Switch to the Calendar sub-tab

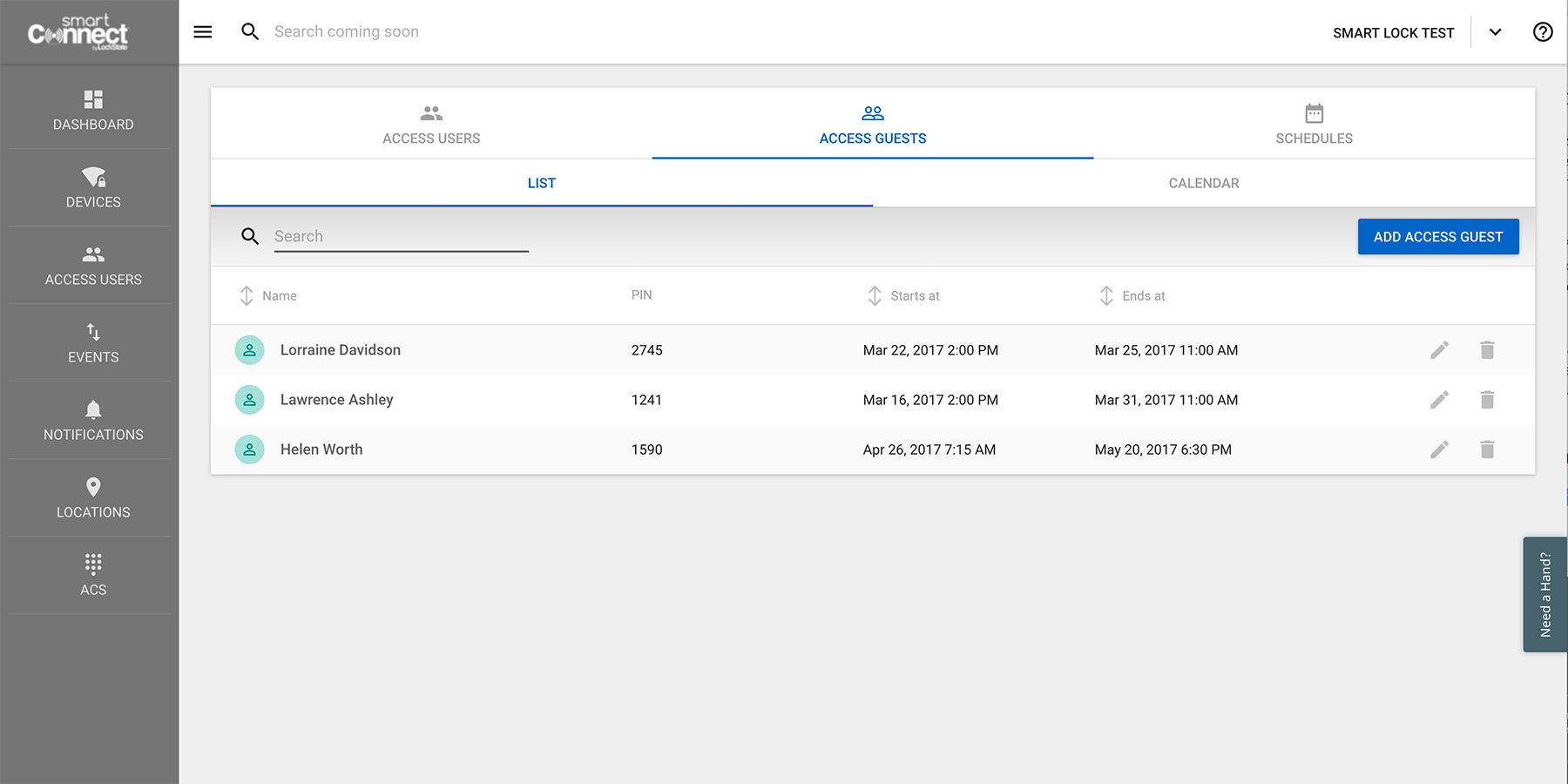coord(1204,183)
